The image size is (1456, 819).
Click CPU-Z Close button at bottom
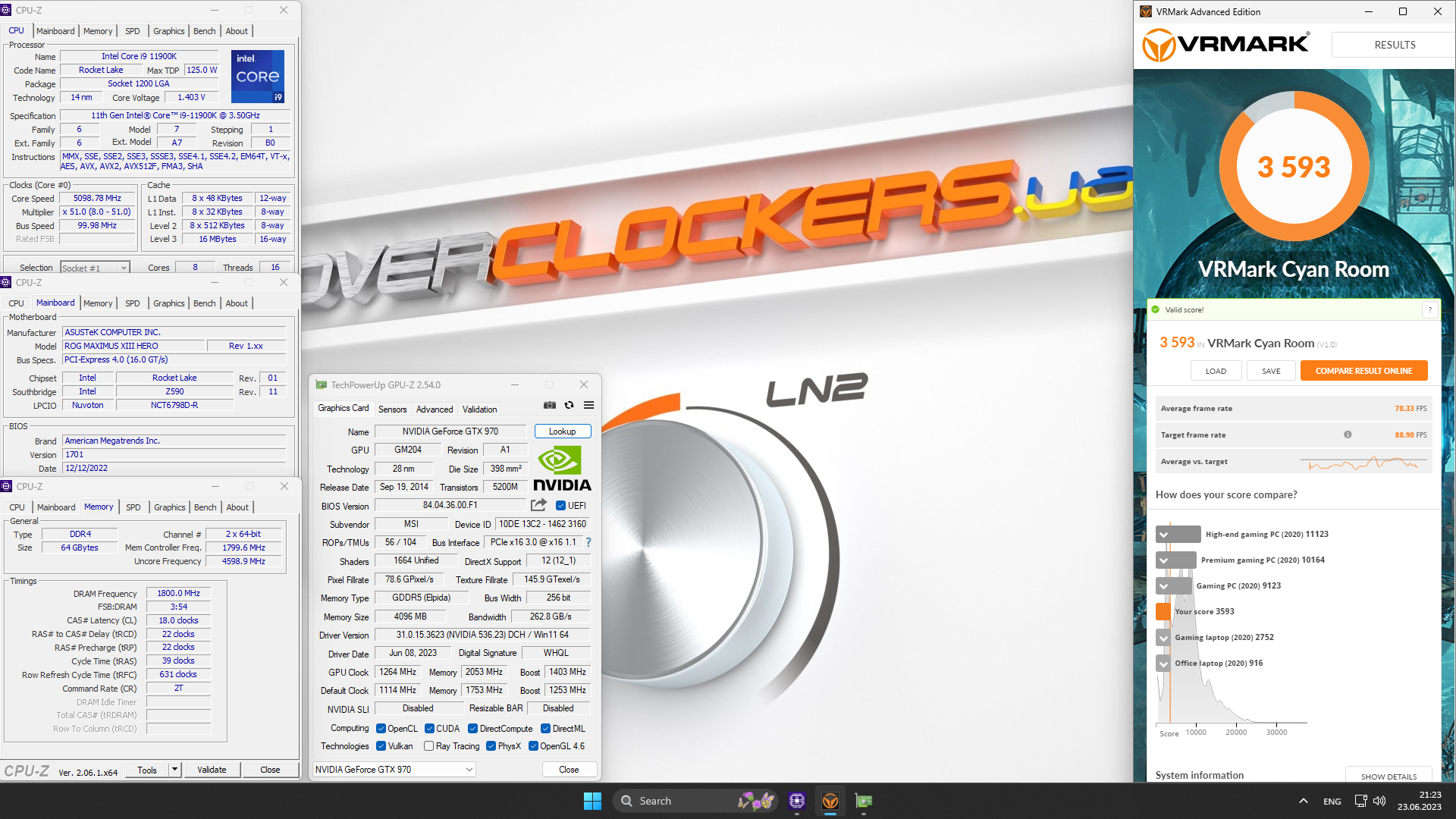(x=270, y=770)
